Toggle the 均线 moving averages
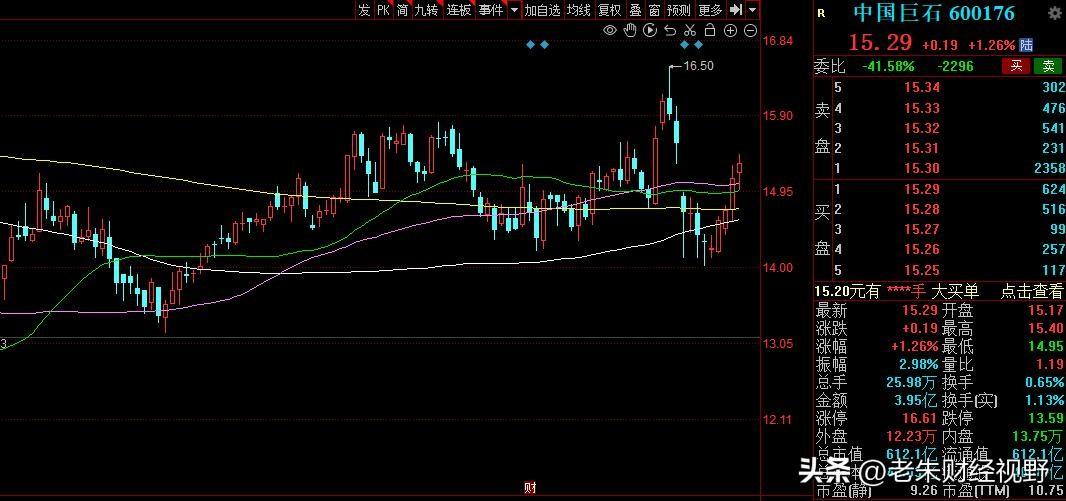The height and width of the screenshot is (501, 1066). click(579, 10)
